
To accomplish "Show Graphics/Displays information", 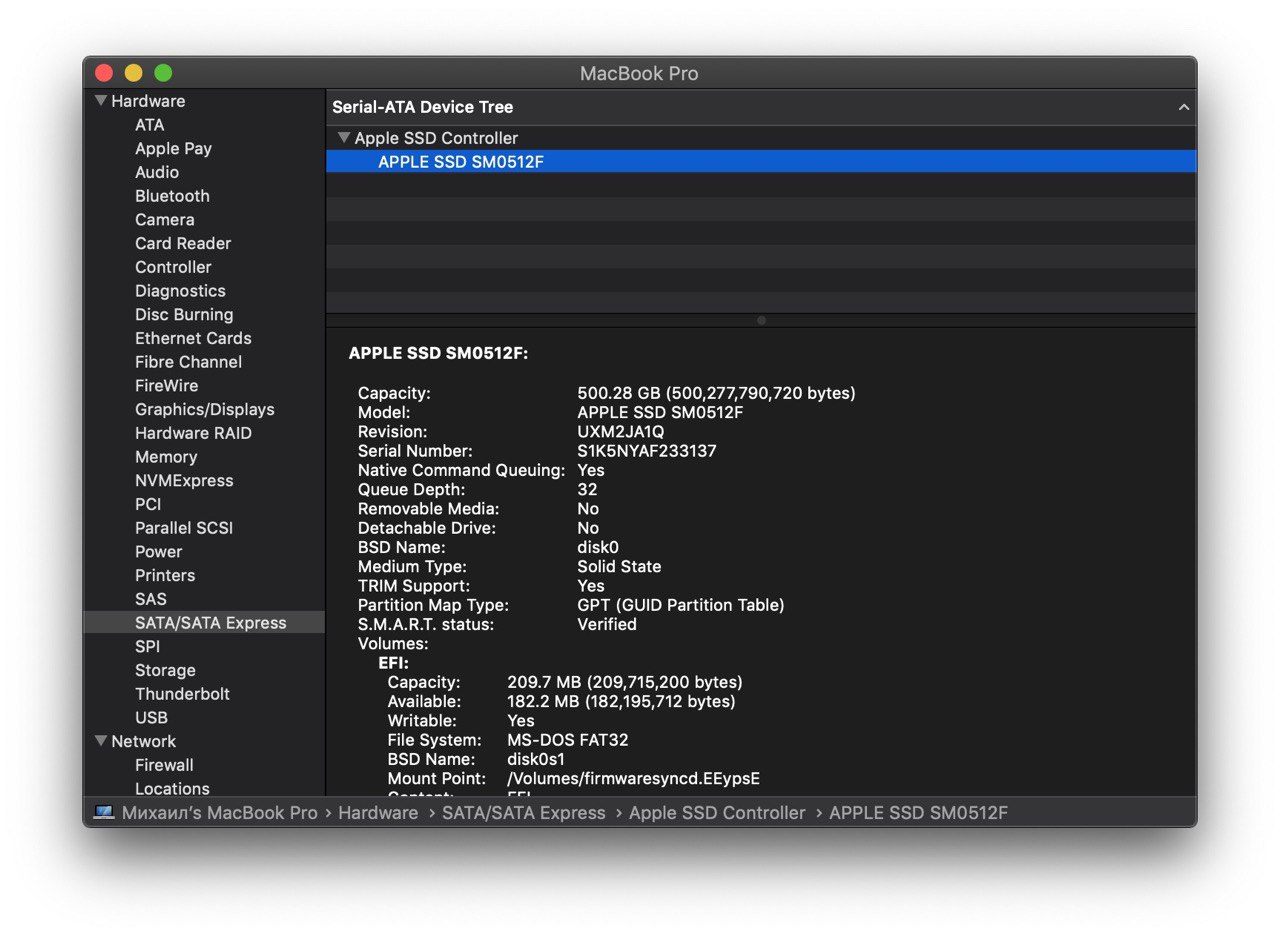I will [204, 410].
